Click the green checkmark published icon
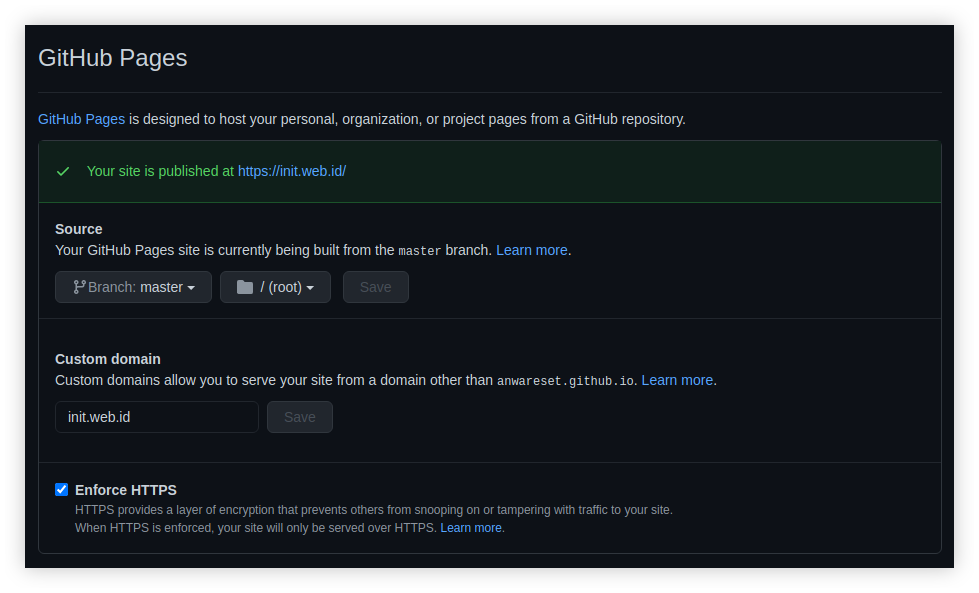The width and height of the screenshot is (979, 593). (63, 171)
